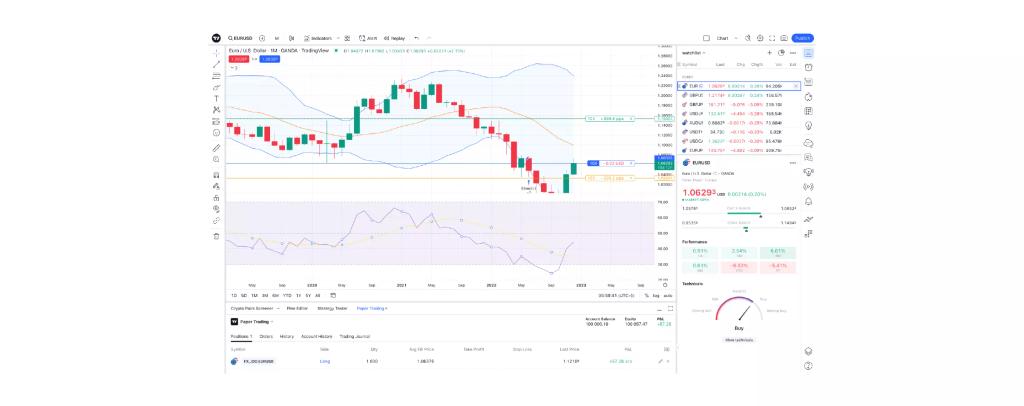The height and width of the screenshot is (406, 1024).
Task: Select the Paper Trading tab
Action: tap(372, 308)
